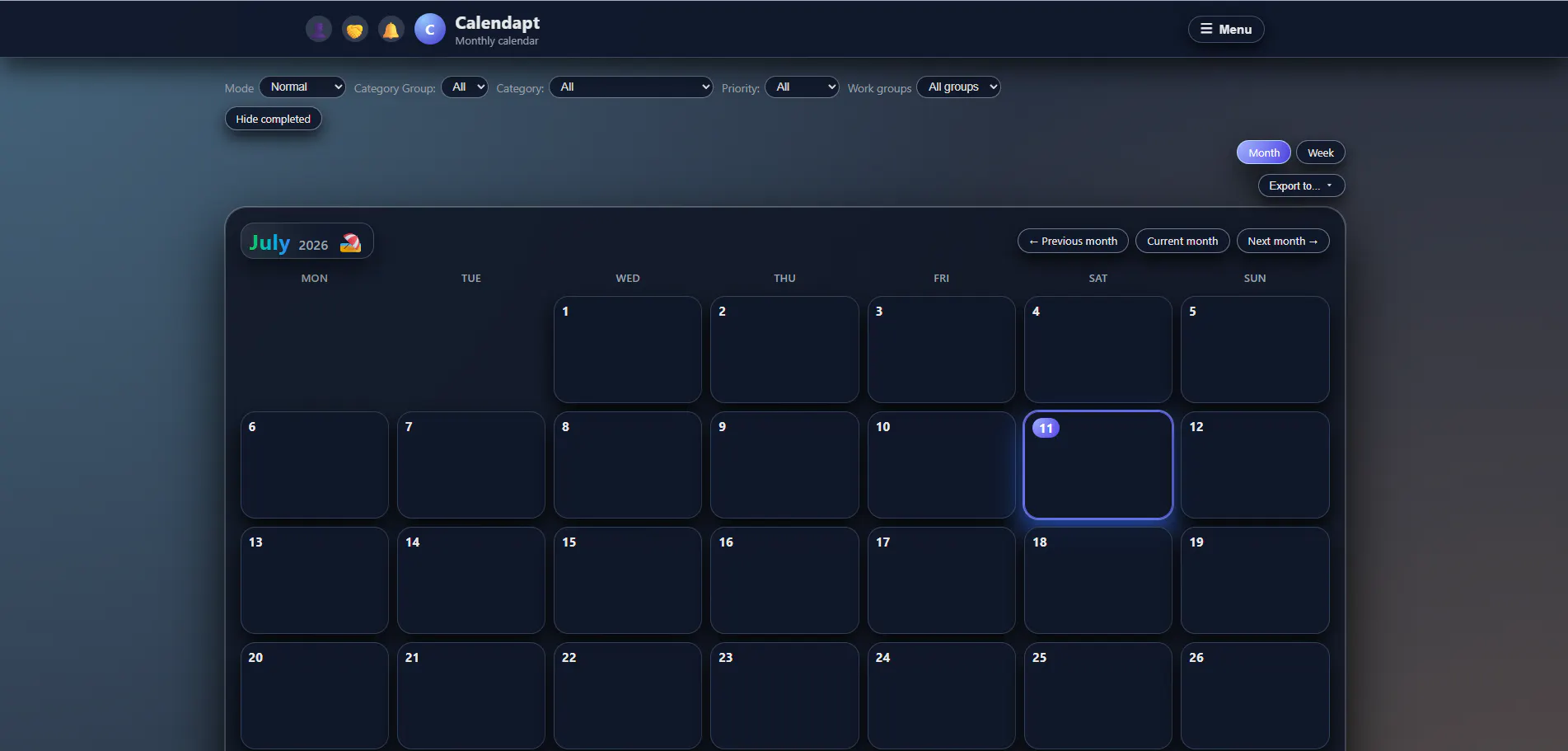Select July 25 day cell

[1098, 696]
